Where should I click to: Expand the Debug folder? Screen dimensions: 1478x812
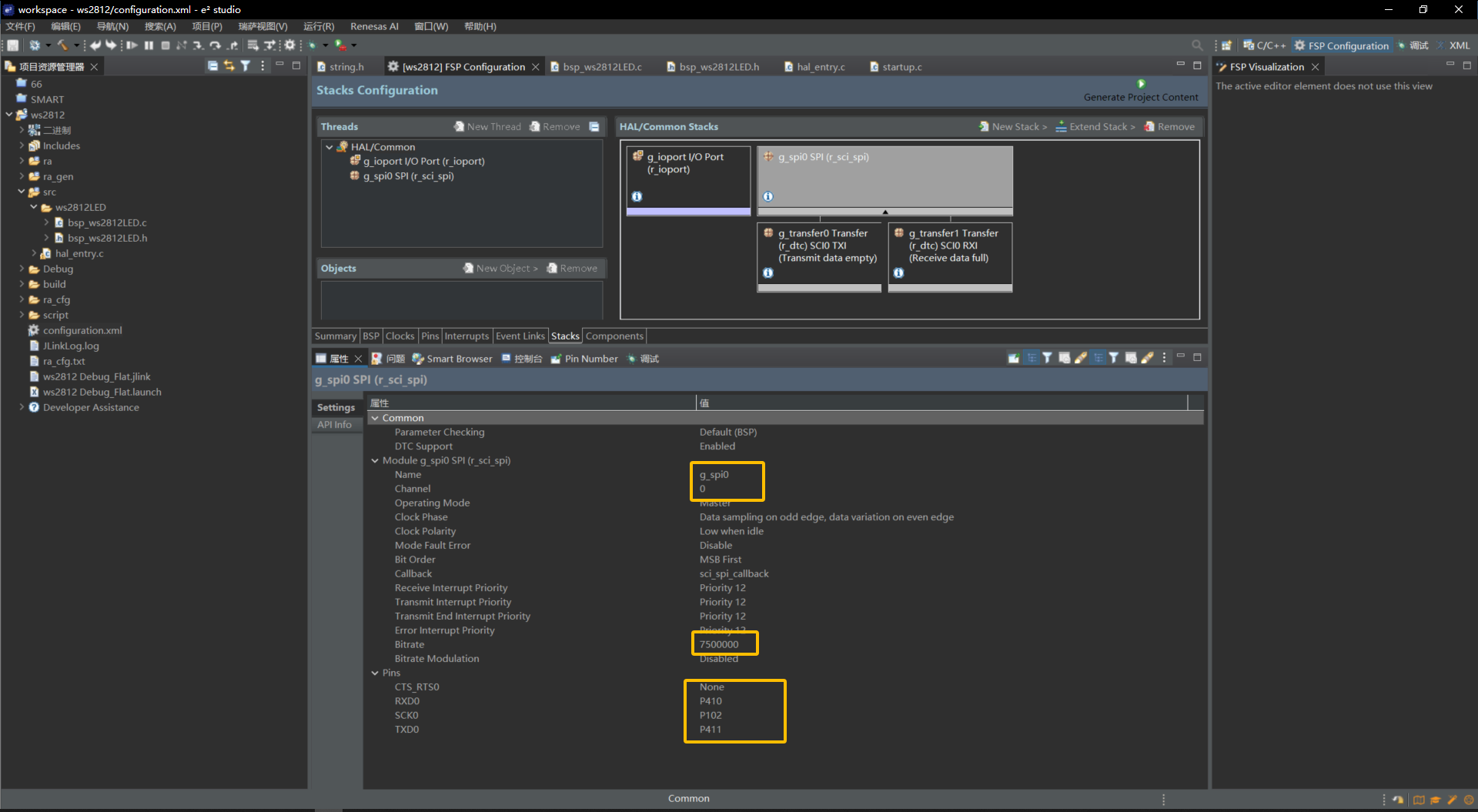(x=22, y=269)
